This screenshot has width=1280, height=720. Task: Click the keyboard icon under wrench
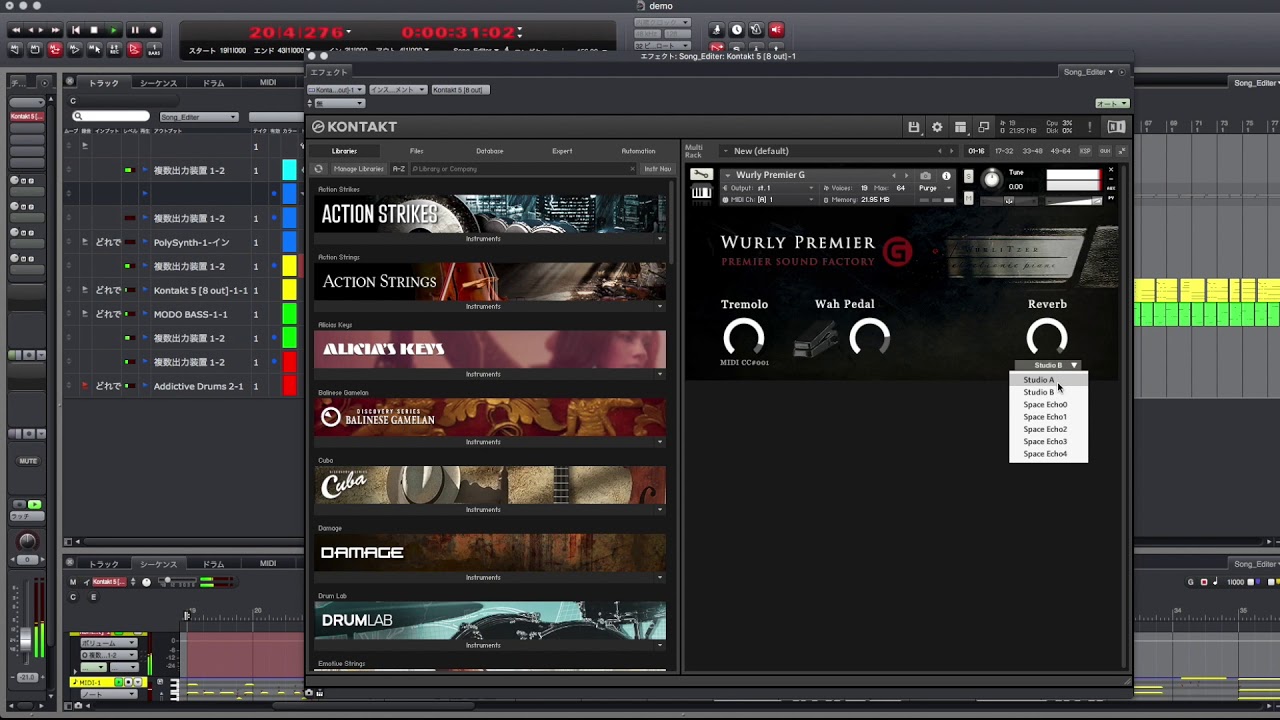point(702,192)
